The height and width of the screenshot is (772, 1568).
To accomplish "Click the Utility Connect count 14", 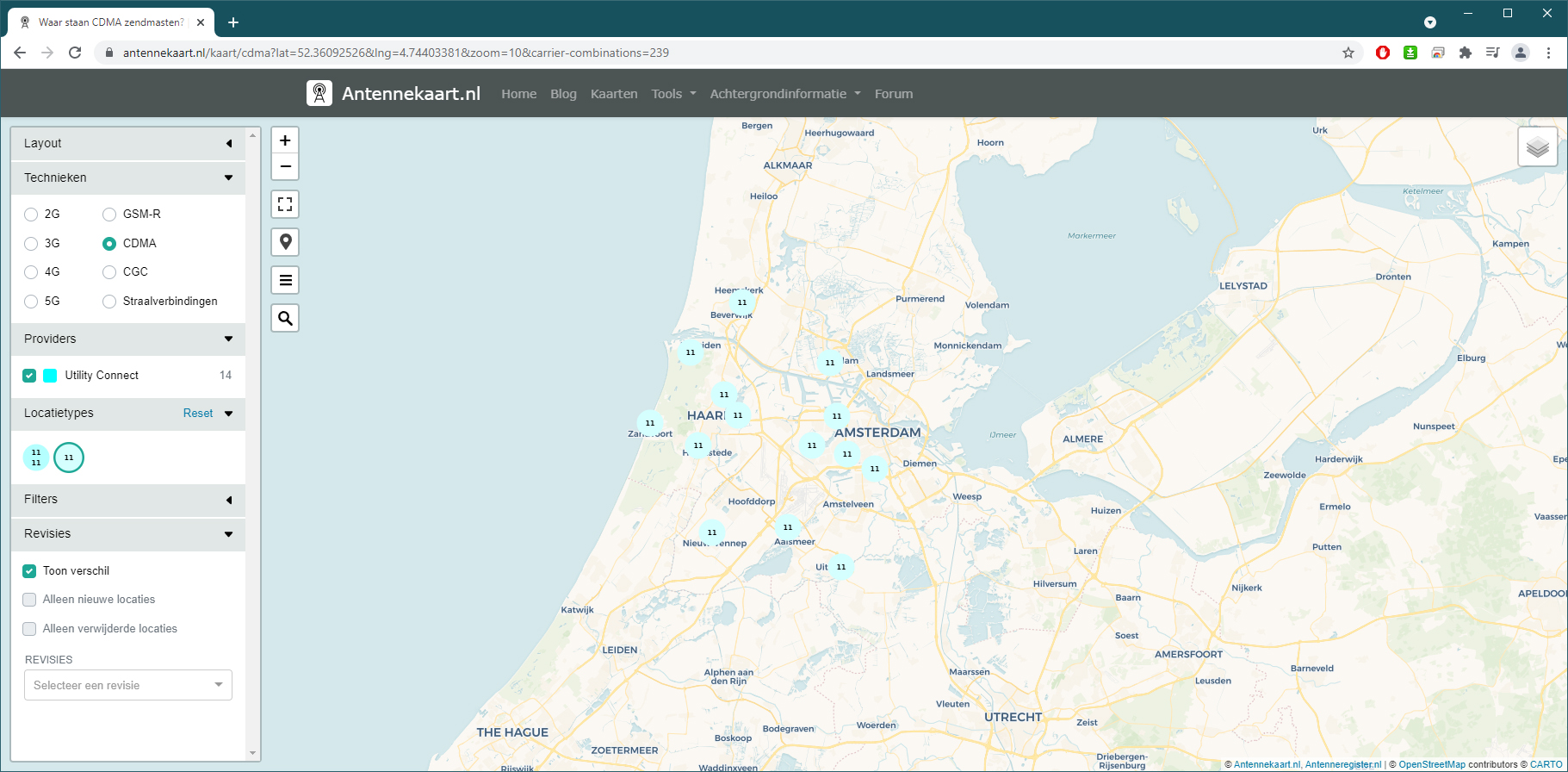I will click(226, 376).
